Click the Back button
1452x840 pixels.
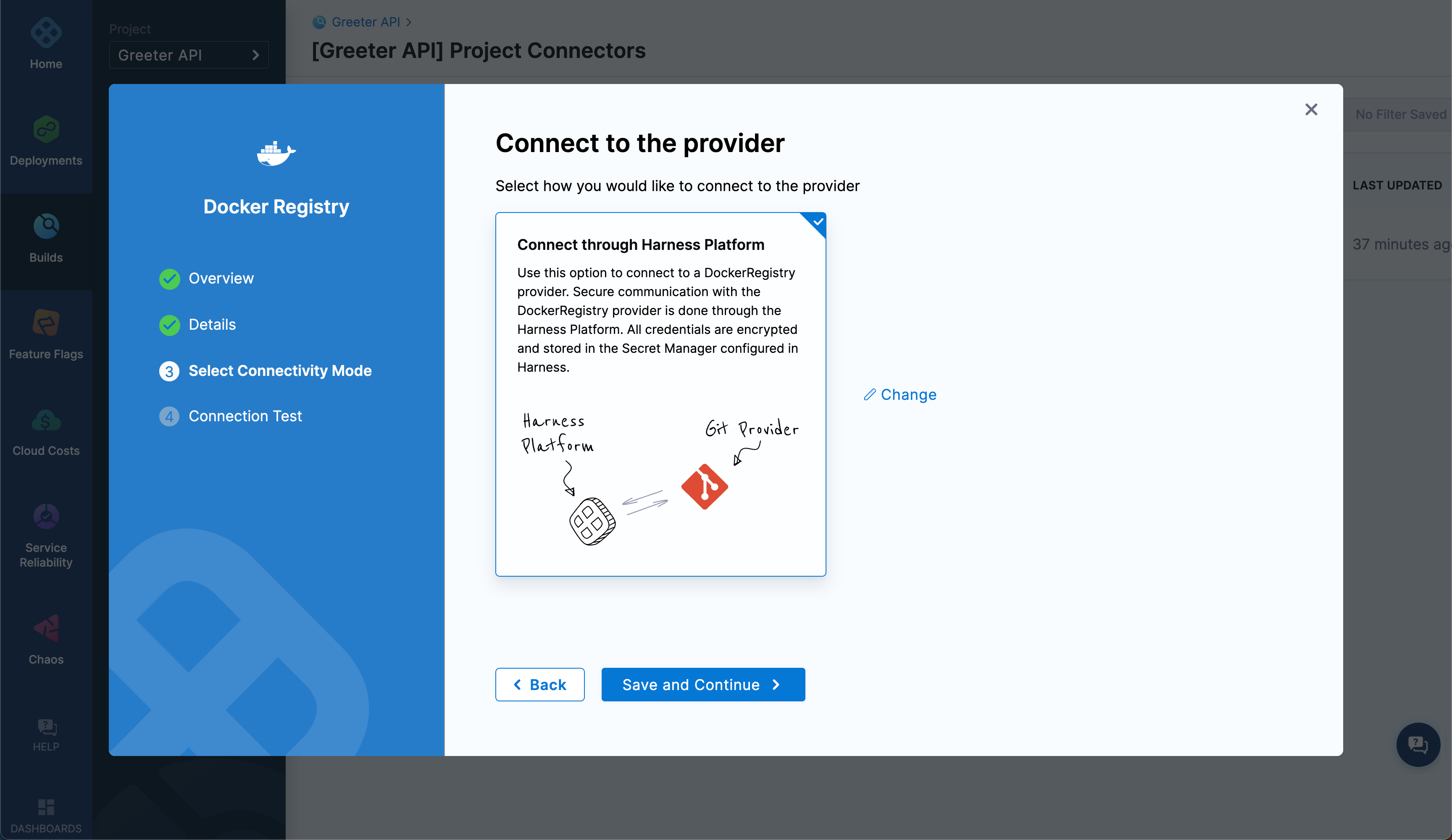[540, 685]
